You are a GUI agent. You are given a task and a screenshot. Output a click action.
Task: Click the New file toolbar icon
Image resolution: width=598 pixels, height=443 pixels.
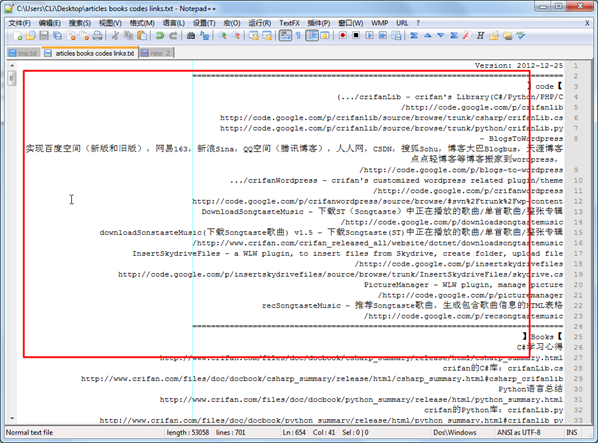(18, 36)
